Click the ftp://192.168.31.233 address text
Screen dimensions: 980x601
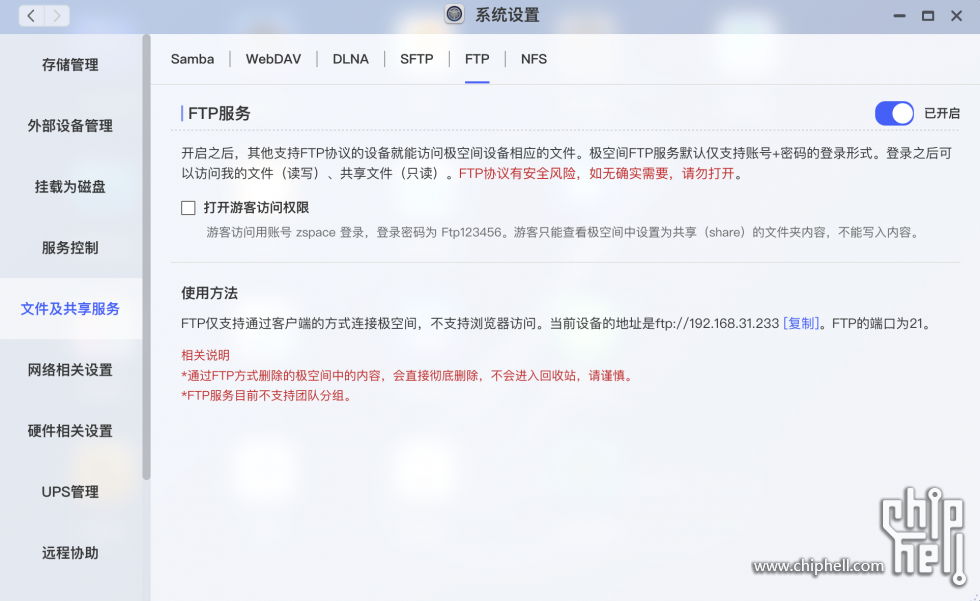pyautogui.click(x=717, y=324)
